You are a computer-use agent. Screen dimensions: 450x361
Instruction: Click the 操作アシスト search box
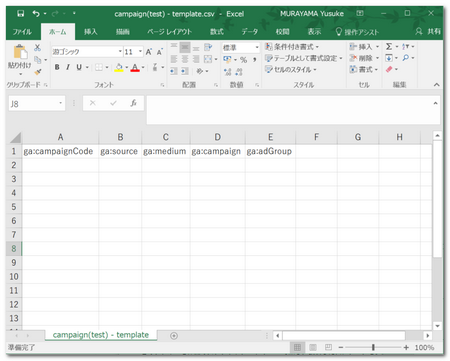357,32
